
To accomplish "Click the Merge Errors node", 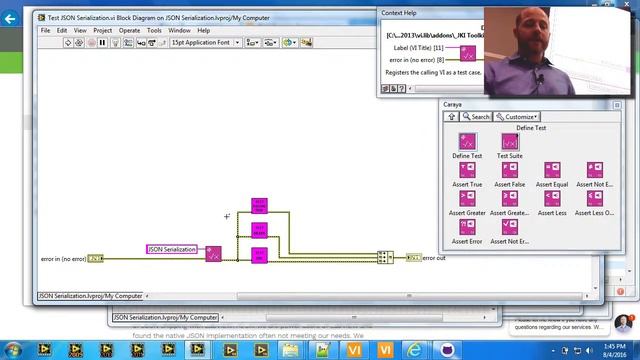I will click(385, 257).
